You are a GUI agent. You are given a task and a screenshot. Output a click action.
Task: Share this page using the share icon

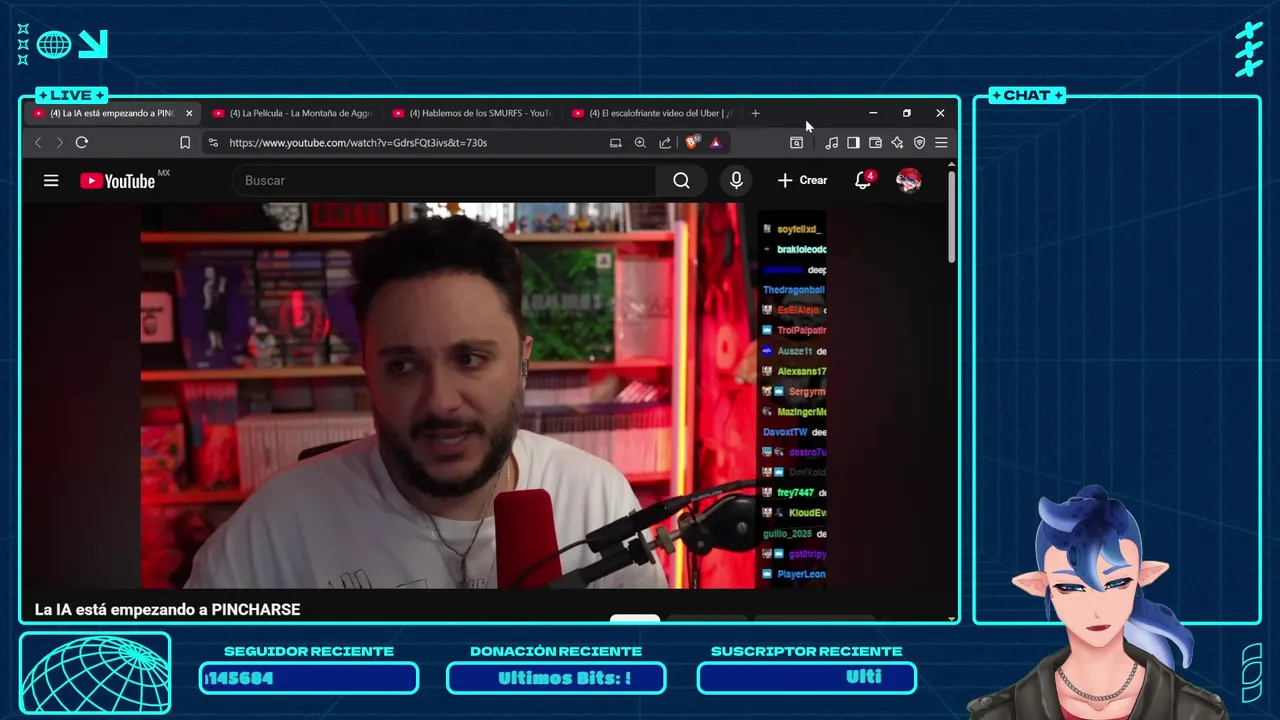665,143
